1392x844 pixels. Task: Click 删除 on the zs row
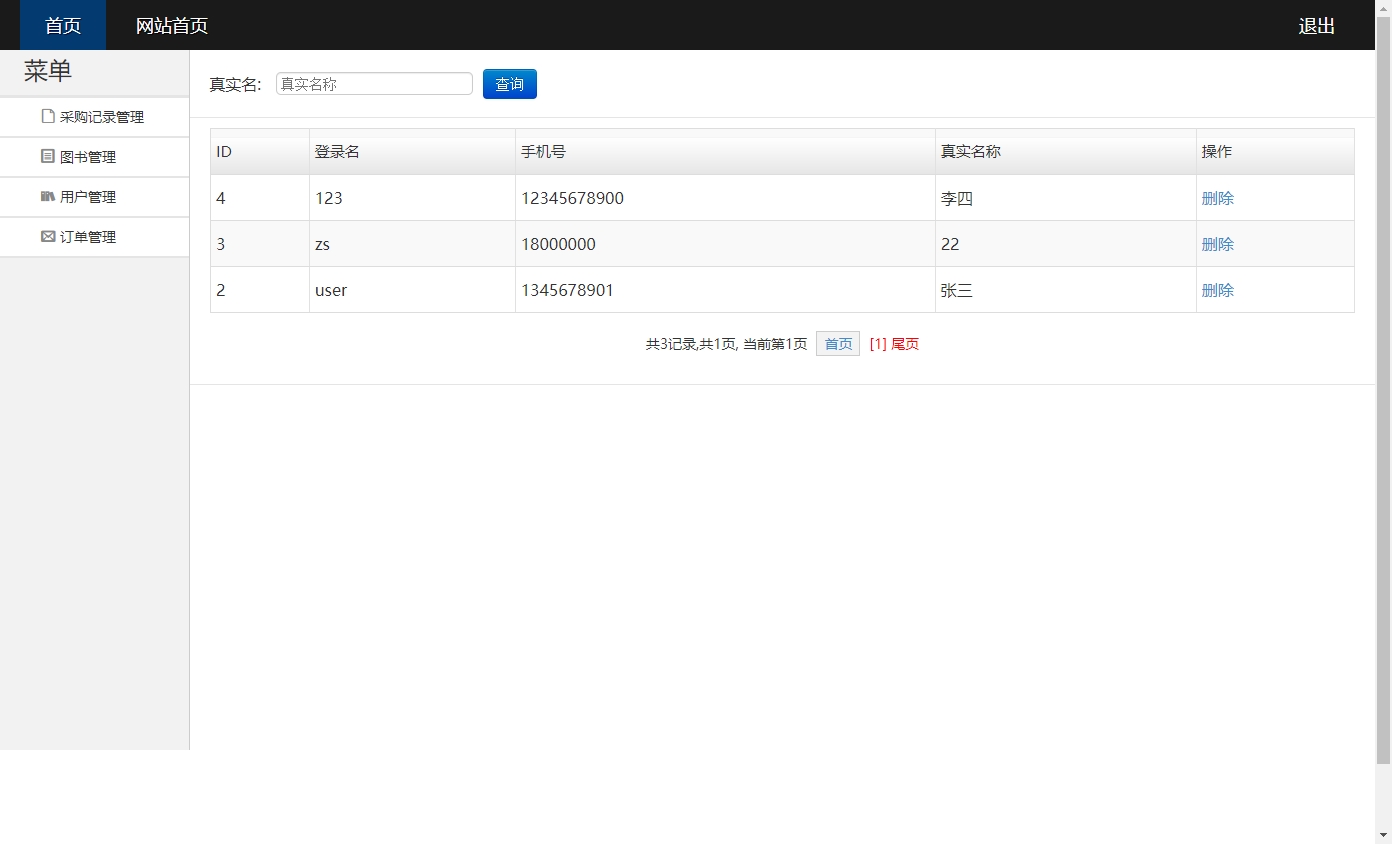pos(1217,244)
